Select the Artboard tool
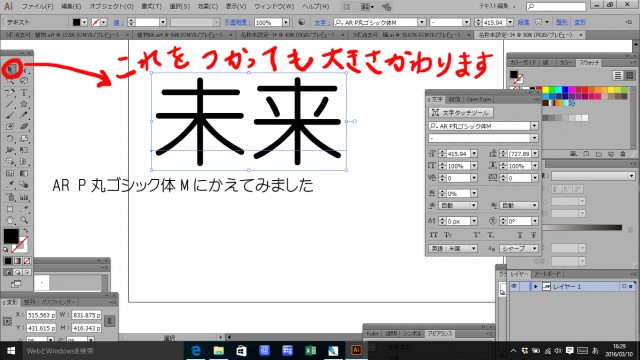 tap(10, 209)
